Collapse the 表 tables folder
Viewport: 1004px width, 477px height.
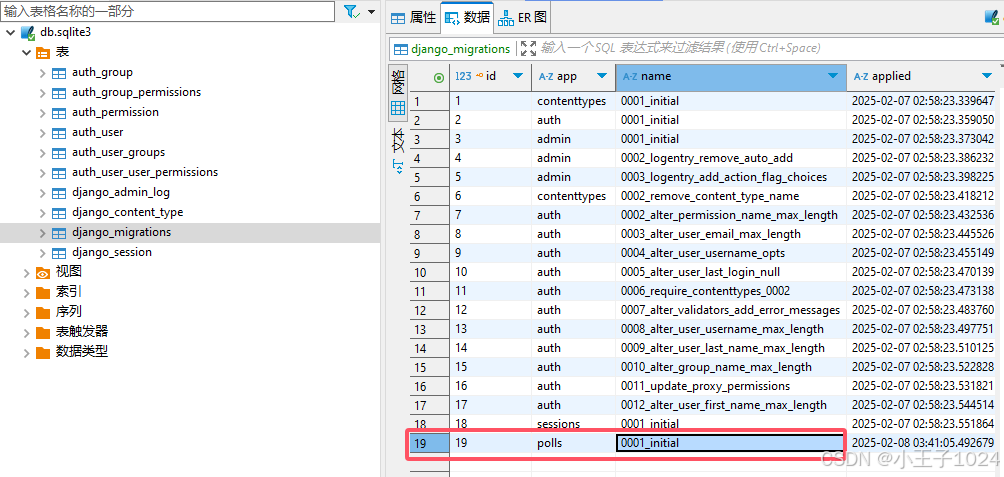pos(26,53)
